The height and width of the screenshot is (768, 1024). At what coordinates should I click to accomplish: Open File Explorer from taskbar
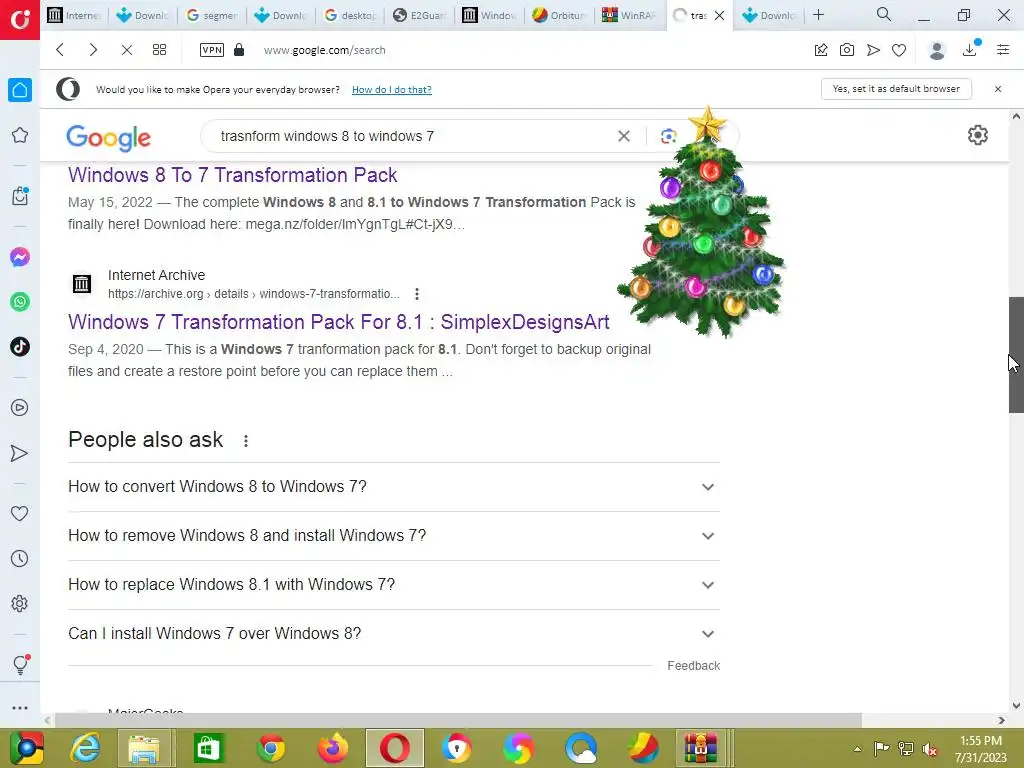(x=145, y=748)
